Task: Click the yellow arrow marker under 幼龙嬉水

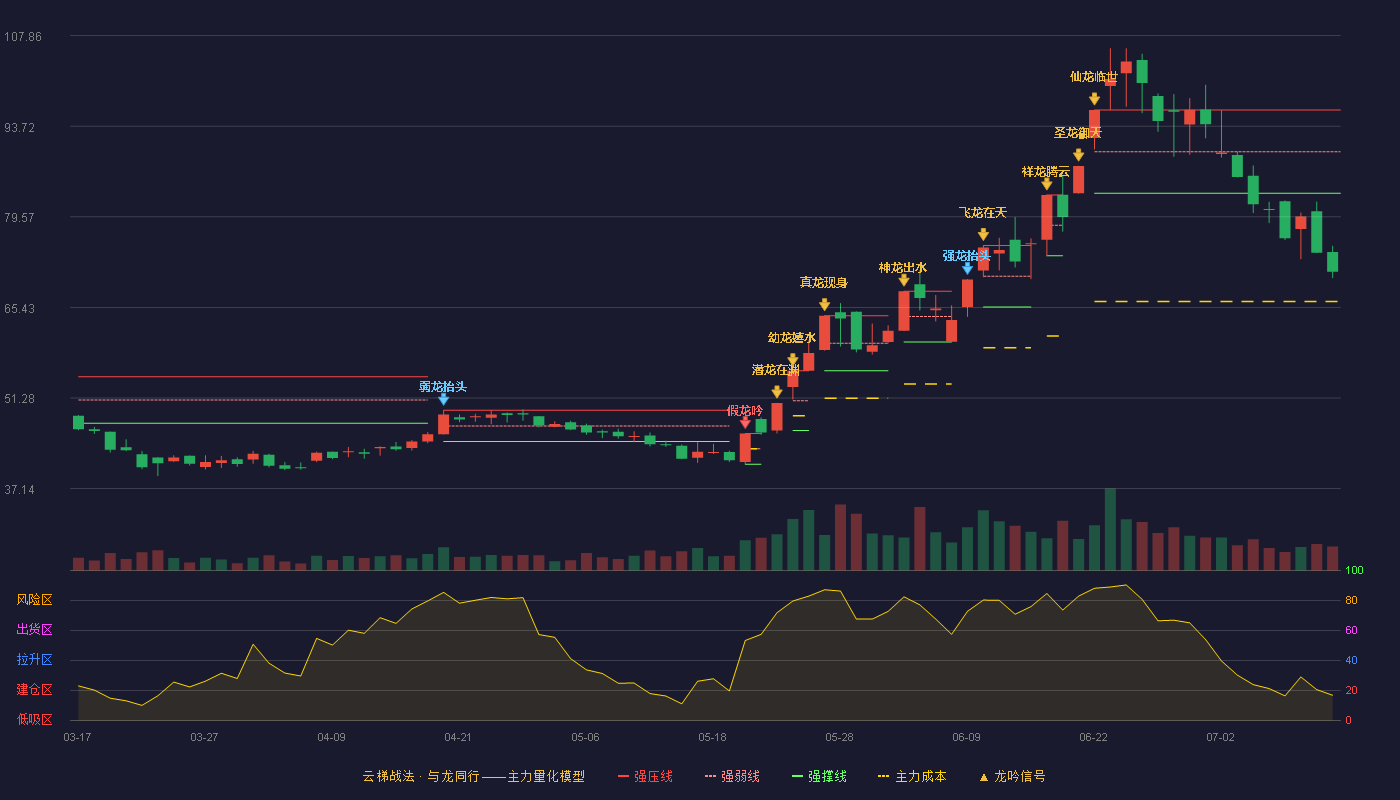Action: pos(793,360)
